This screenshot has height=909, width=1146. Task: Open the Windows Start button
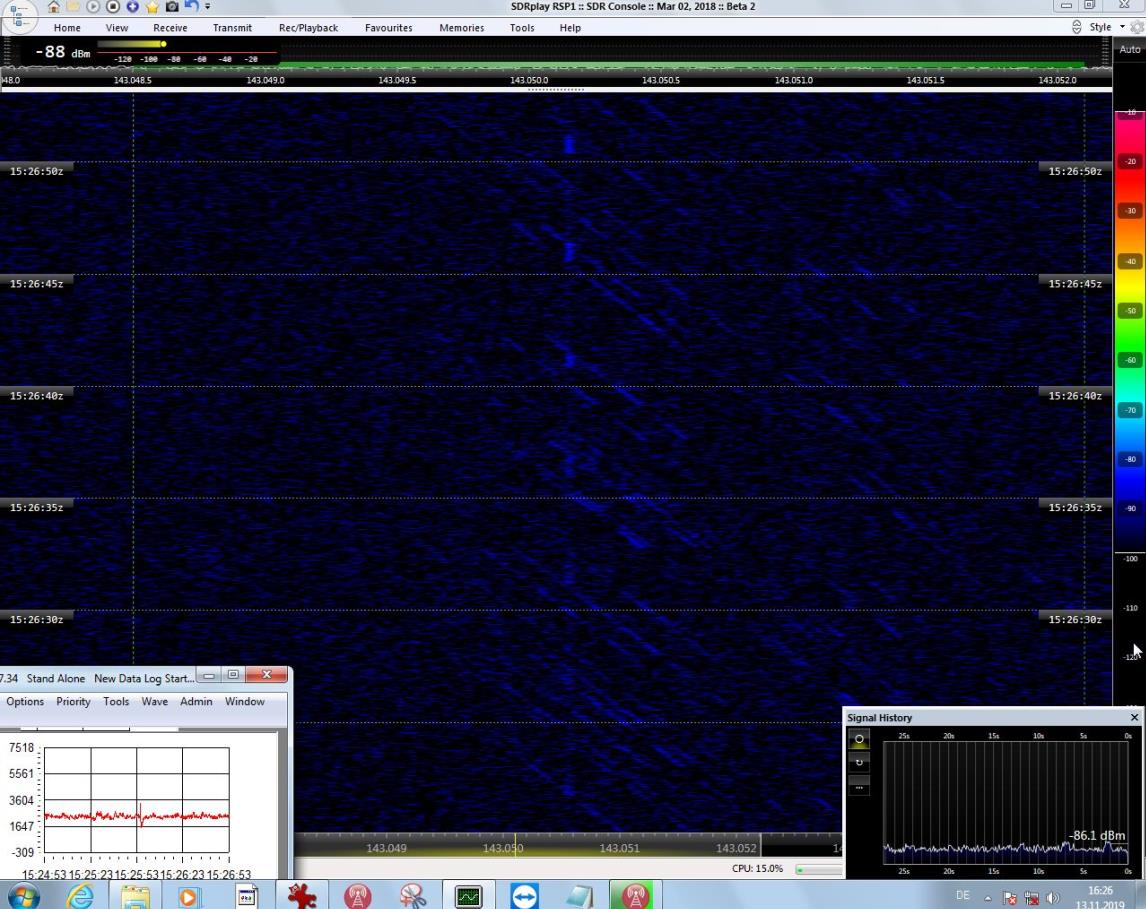(23, 896)
